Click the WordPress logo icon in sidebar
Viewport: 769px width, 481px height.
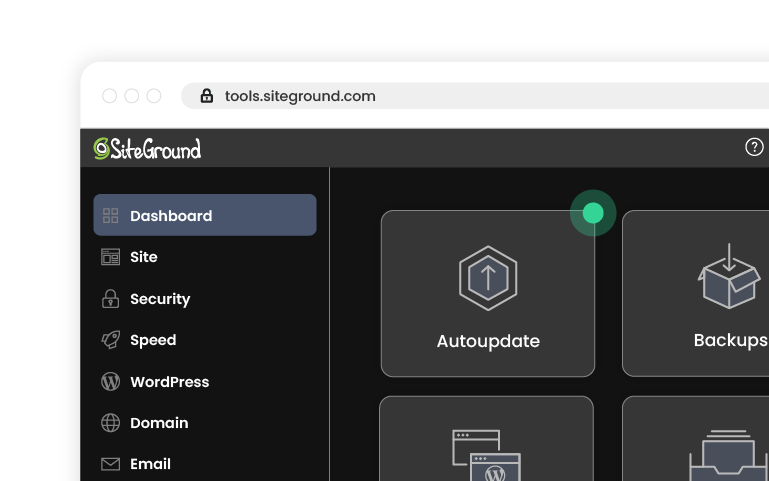(110, 381)
